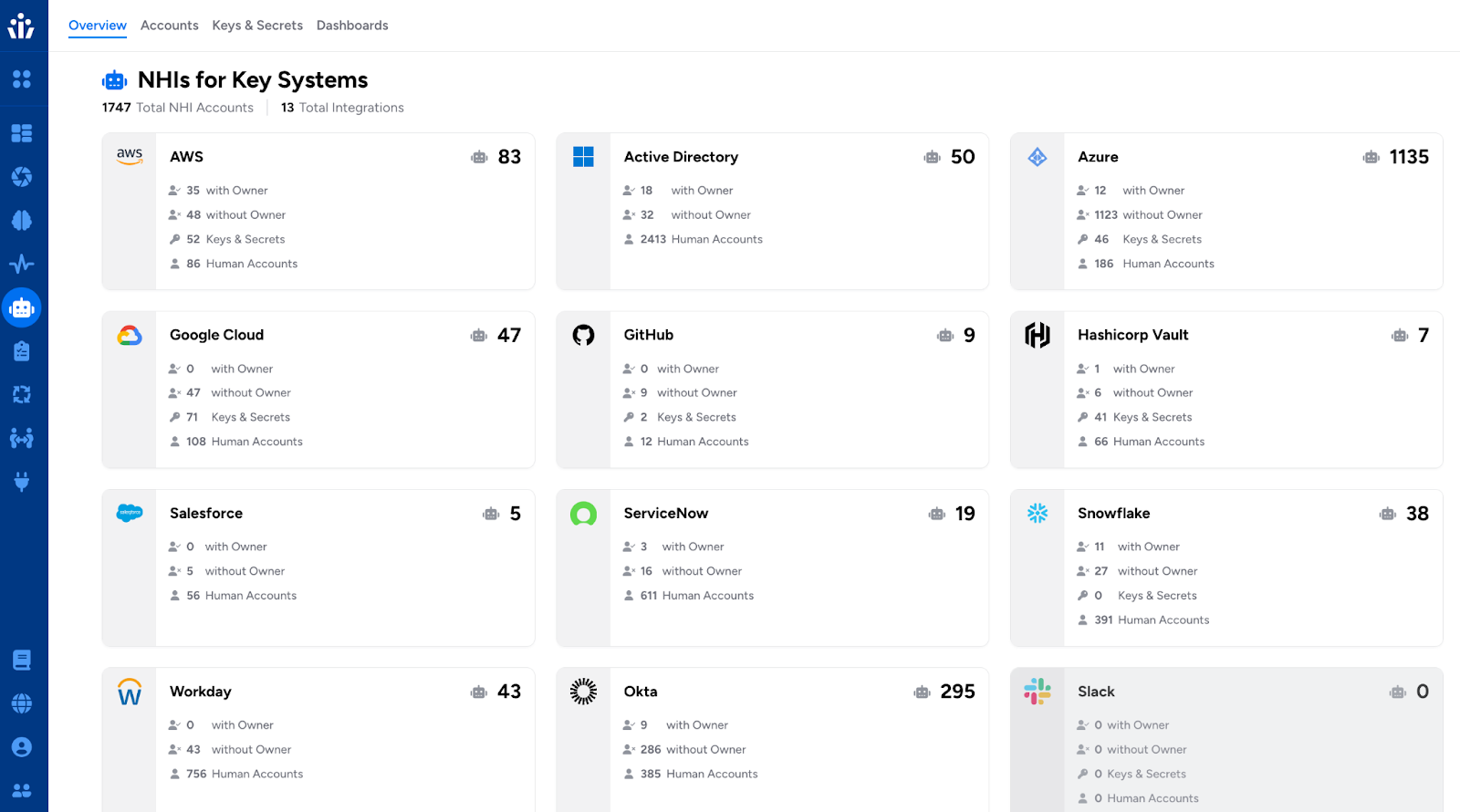This screenshot has width=1460, height=812.
Task: Click Azure NHI count 1135
Action: point(1409,157)
